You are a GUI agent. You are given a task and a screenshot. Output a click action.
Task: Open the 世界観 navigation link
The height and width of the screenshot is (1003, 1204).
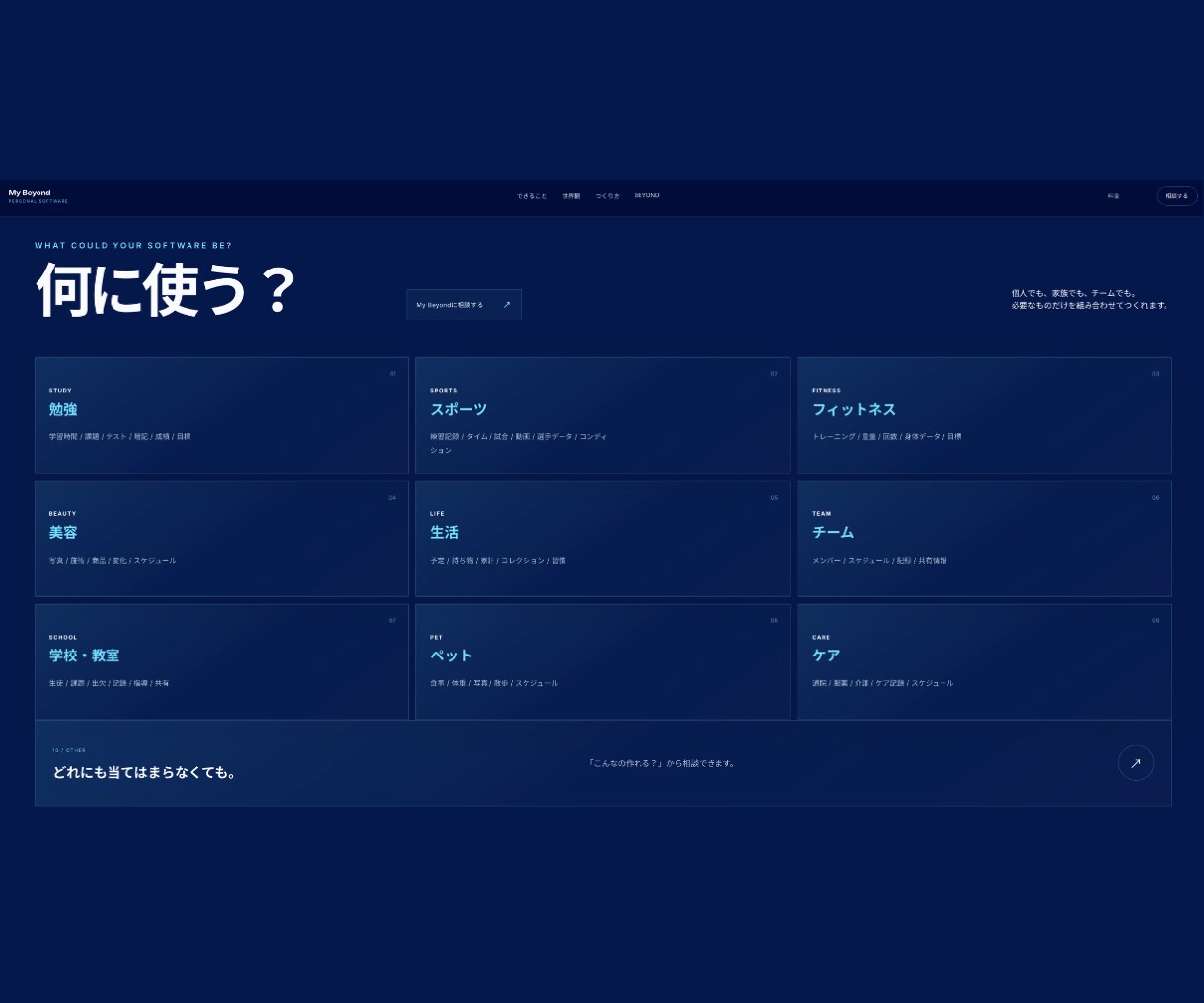pos(571,196)
